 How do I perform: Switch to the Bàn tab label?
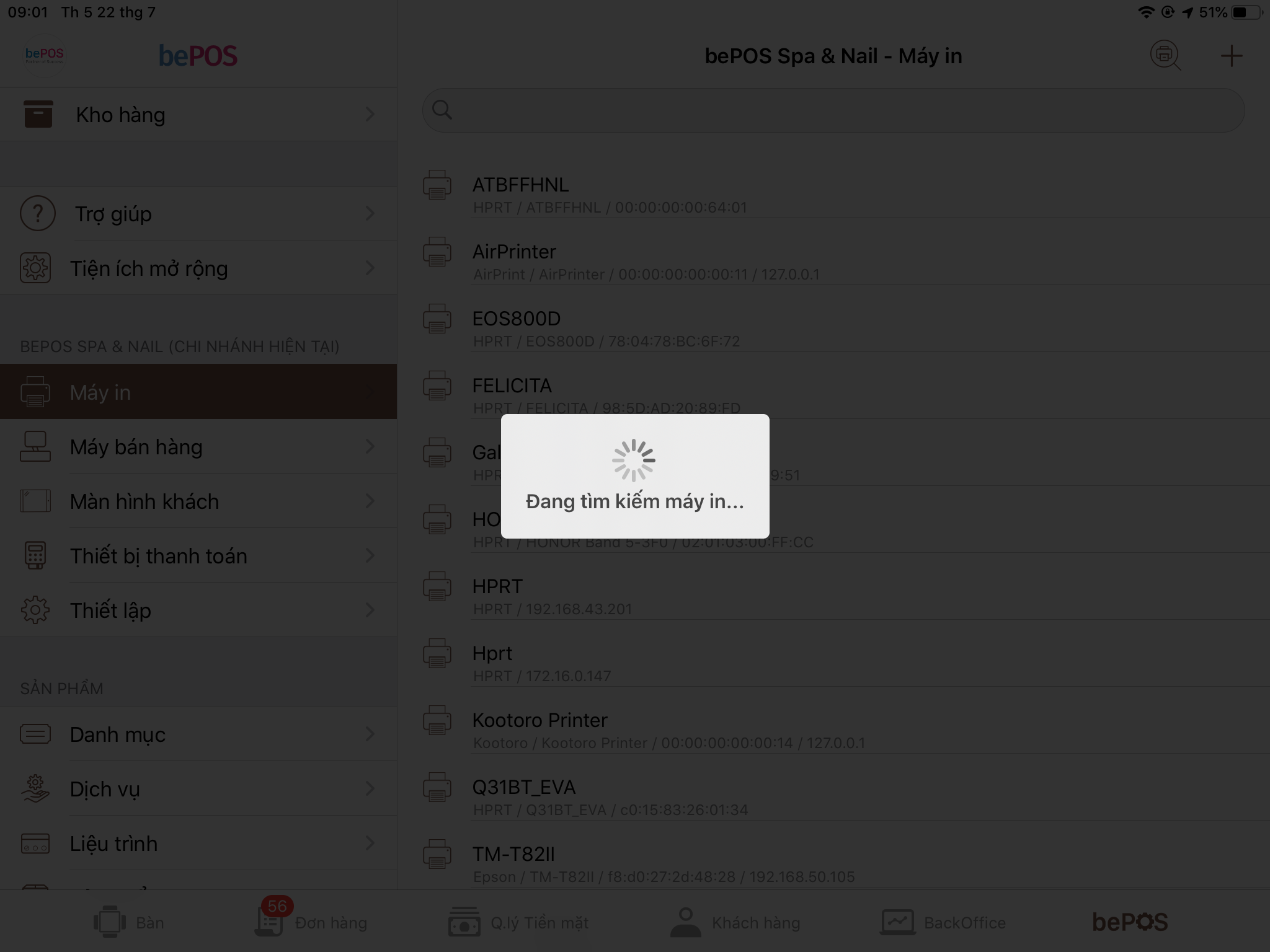(x=150, y=923)
